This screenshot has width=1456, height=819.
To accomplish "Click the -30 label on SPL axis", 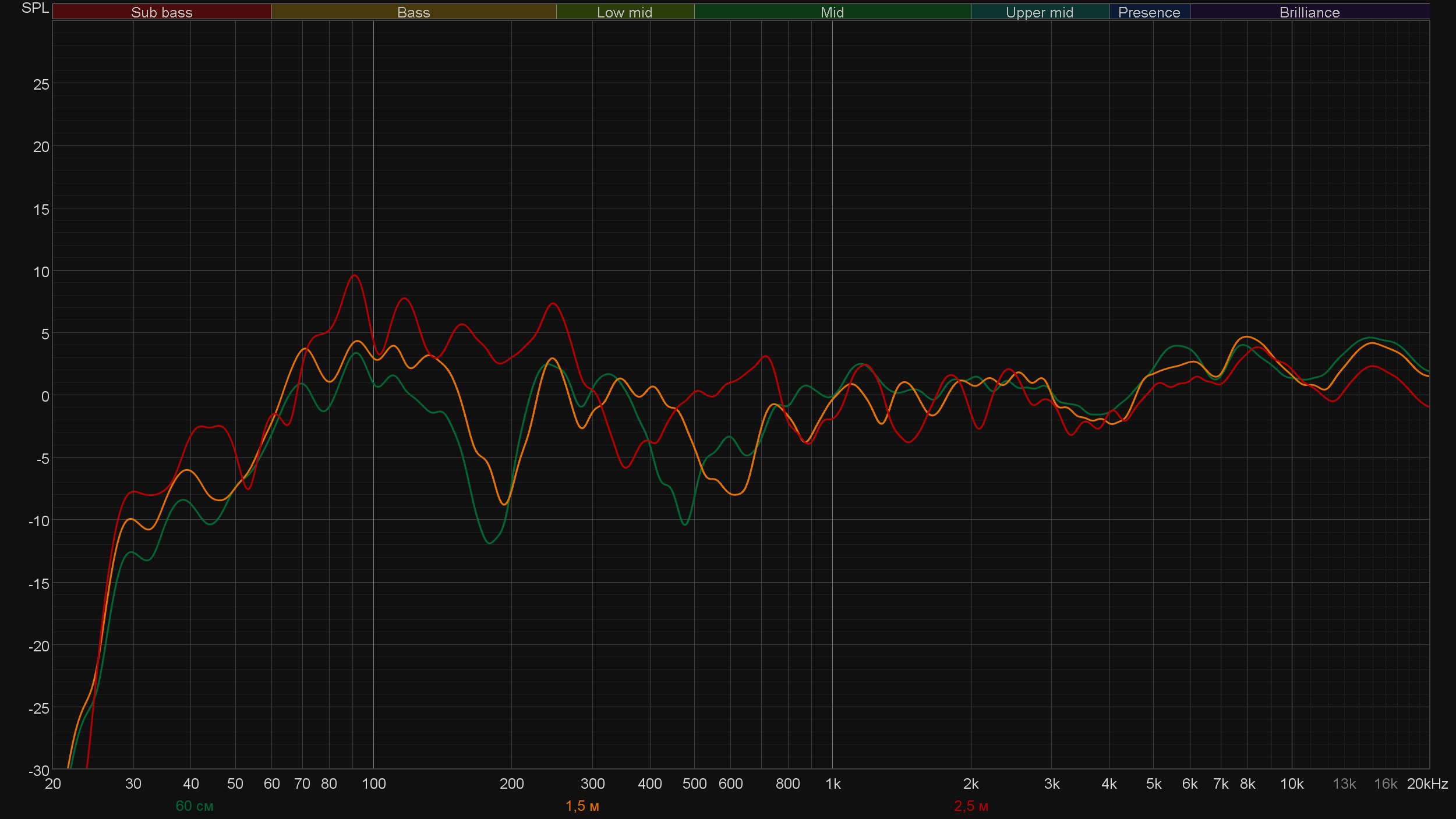I will (x=39, y=770).
